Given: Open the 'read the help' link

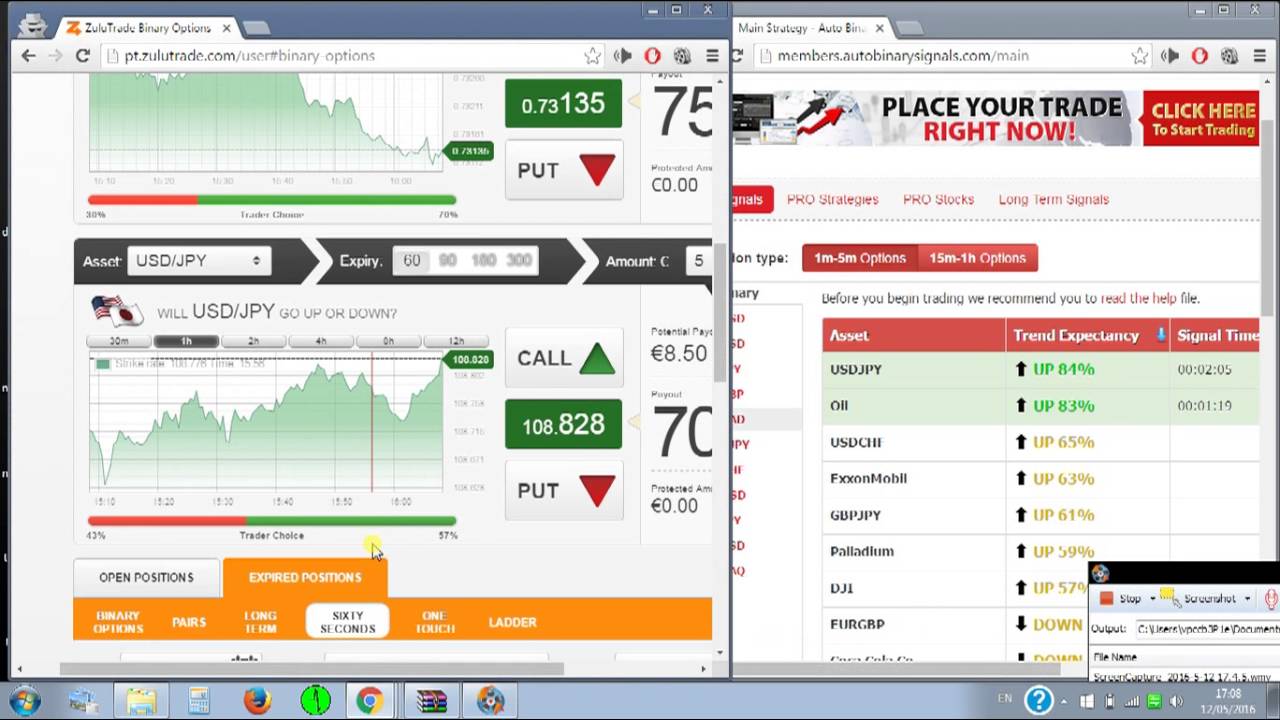Looking at the screenshot, I should [1138, 298].
